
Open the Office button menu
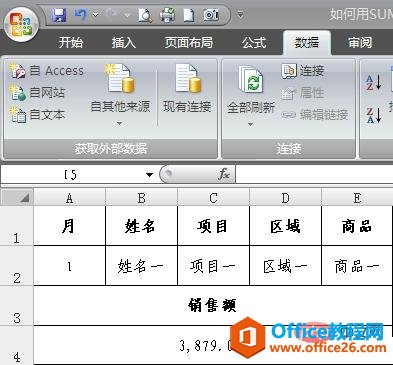pos(21,25)
